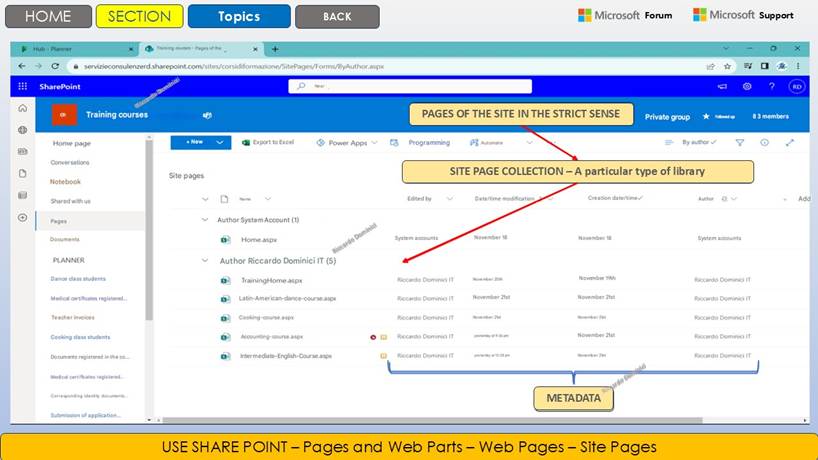Open the SharePoint app launcher waffle
The image size is (818, 460).
(22, 87)
